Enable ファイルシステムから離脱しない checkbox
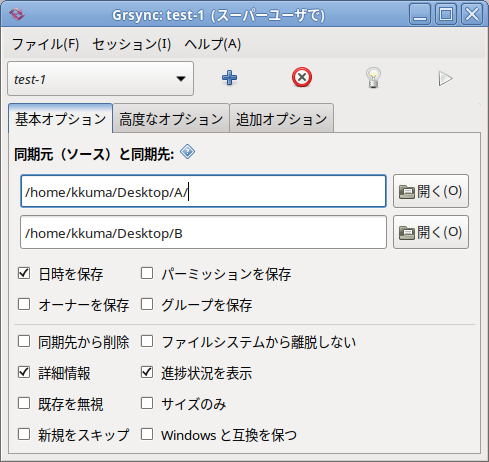This screenshot has width=489, height=462. click(147, 341)
